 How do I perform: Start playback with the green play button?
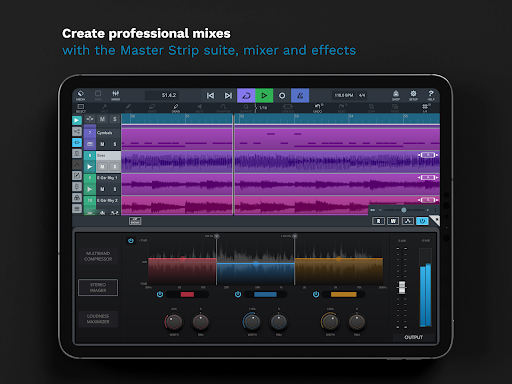click(x=264, y=96)
